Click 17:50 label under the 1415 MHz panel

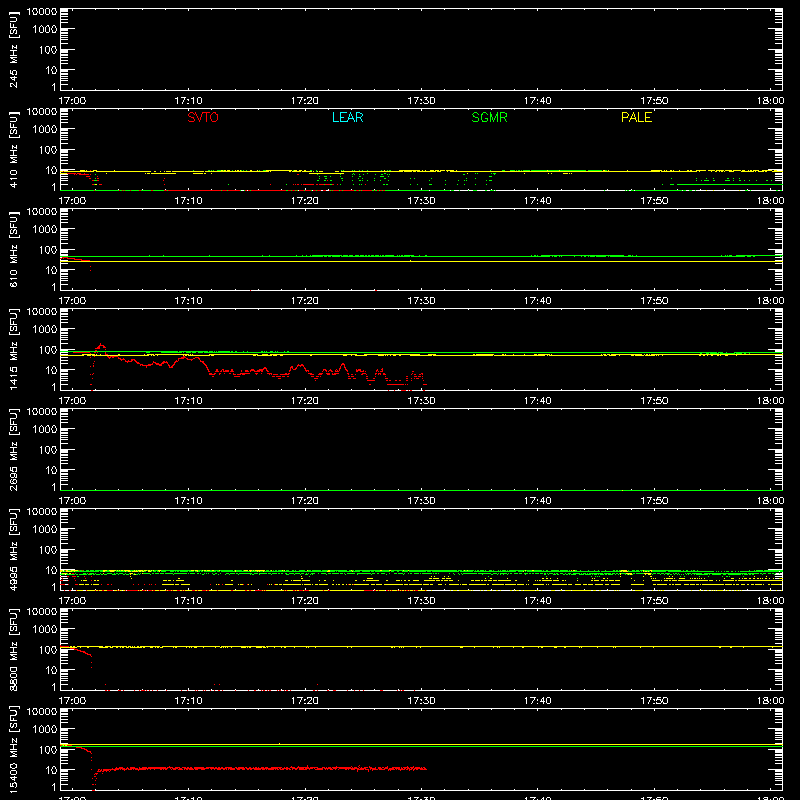pos(654,401)
